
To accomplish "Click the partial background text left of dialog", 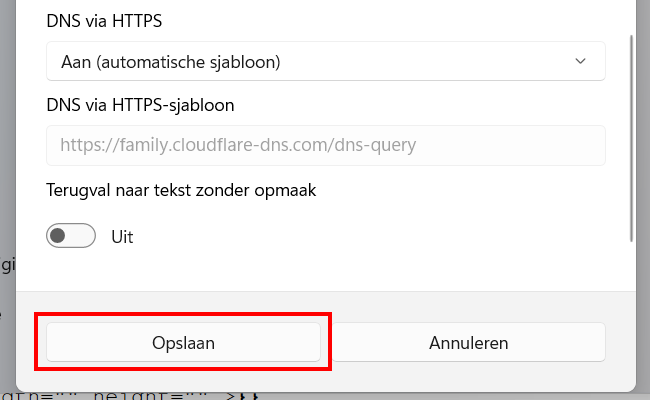I will click(x=7, y=264).
